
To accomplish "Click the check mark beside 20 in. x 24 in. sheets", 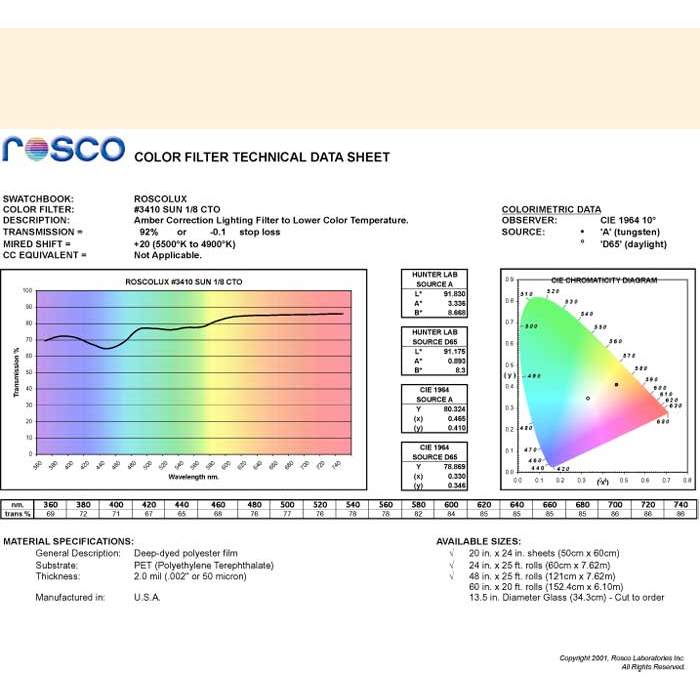I will [x=452, y=554].
